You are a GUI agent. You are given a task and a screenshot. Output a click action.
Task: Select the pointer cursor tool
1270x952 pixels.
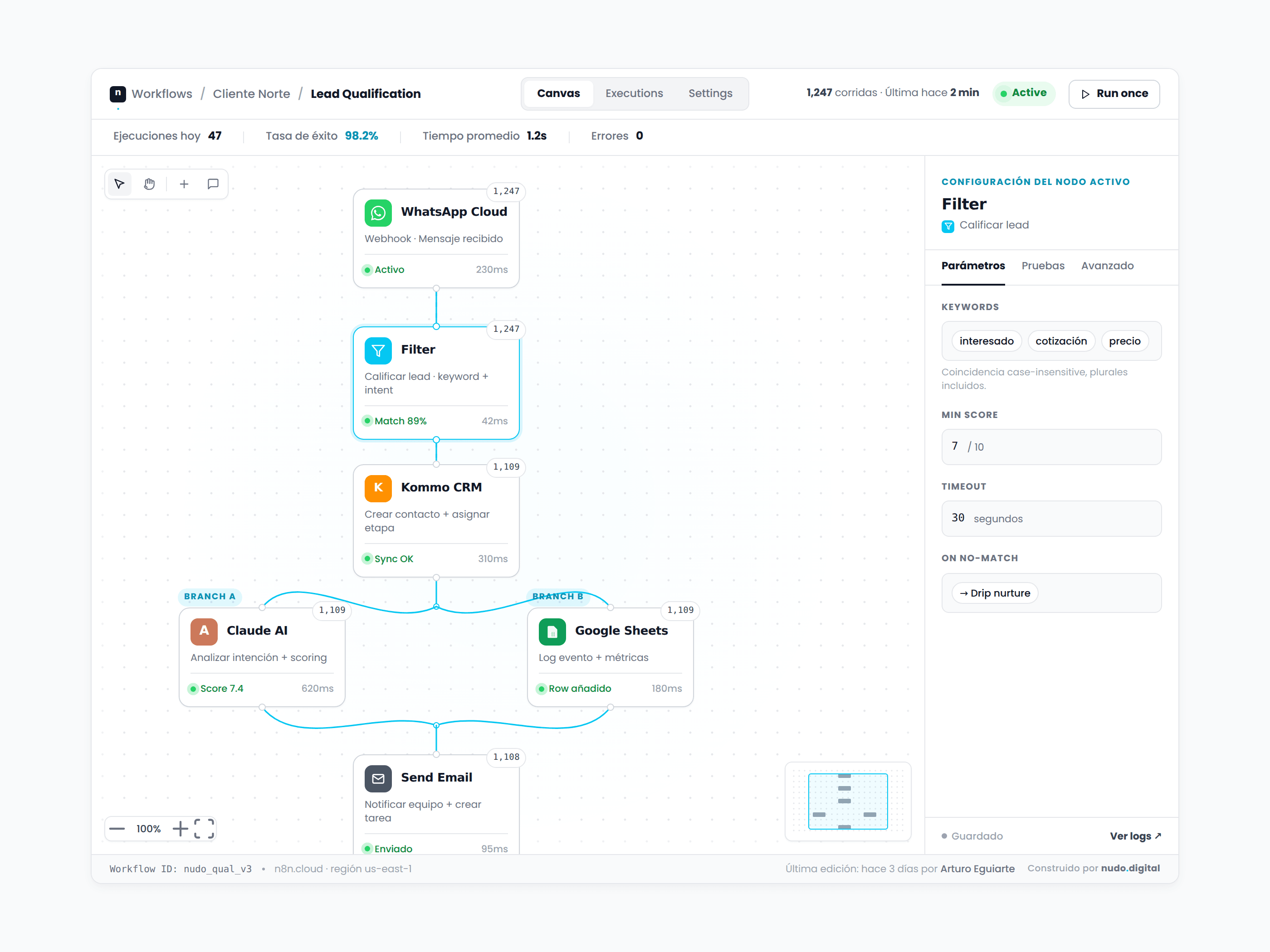click(x=119, y=184)
